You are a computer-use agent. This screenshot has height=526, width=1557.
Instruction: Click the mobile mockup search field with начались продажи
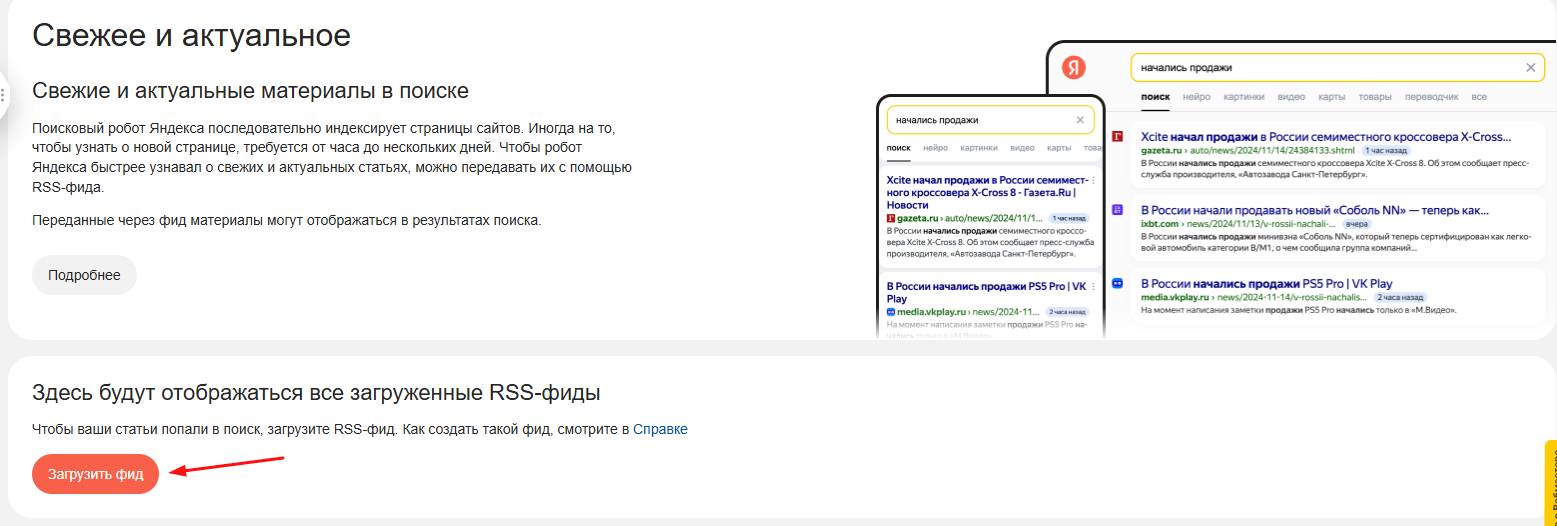(990, 120)
